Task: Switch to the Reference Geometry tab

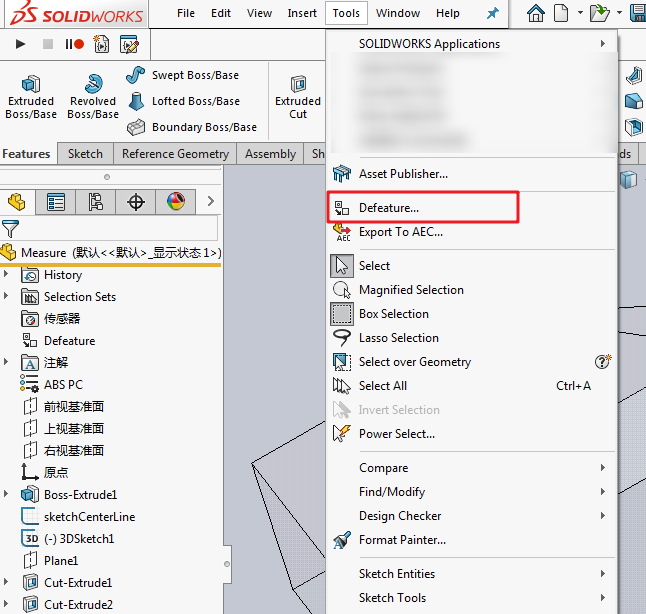Action: coord(175,154)
